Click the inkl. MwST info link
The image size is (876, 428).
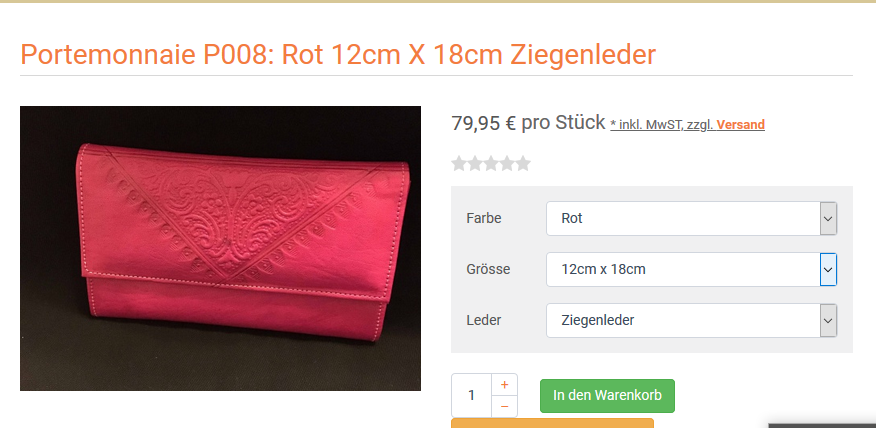click(662, 125)
